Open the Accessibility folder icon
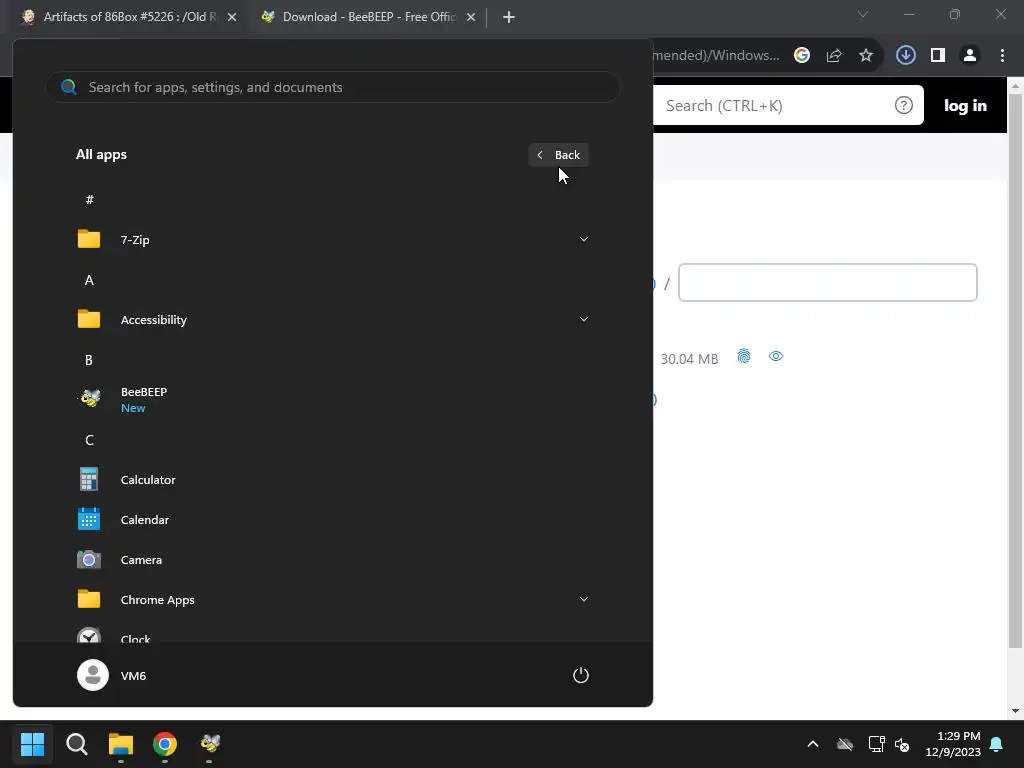 (89, 319)
